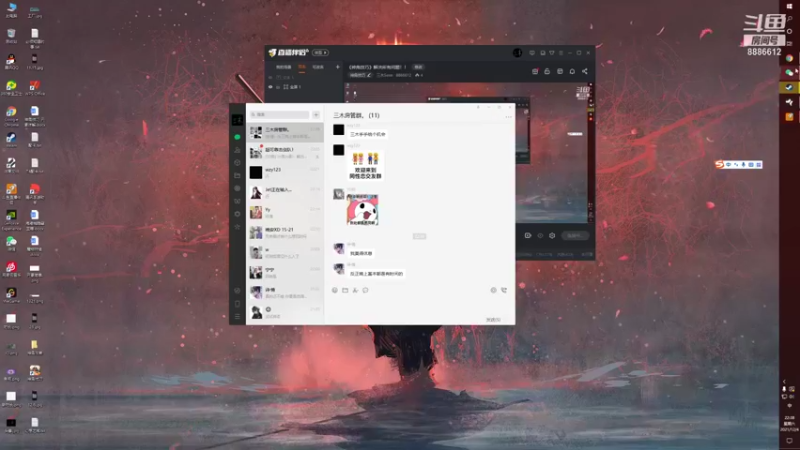Click the message icon in the Douyu title bar
Screen dimensions: 800x450
coord(532,53)
